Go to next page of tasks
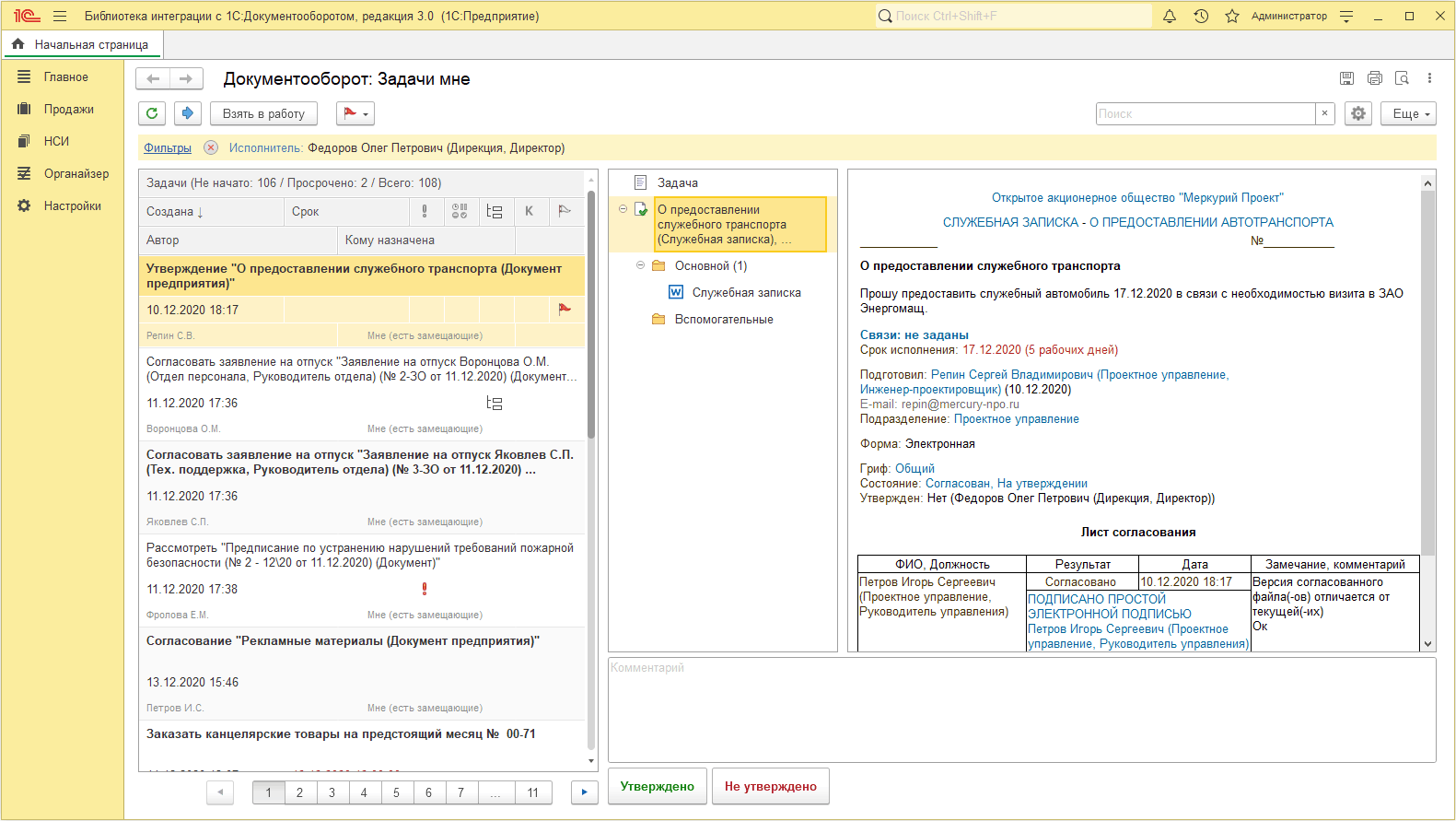 [585, 792]
